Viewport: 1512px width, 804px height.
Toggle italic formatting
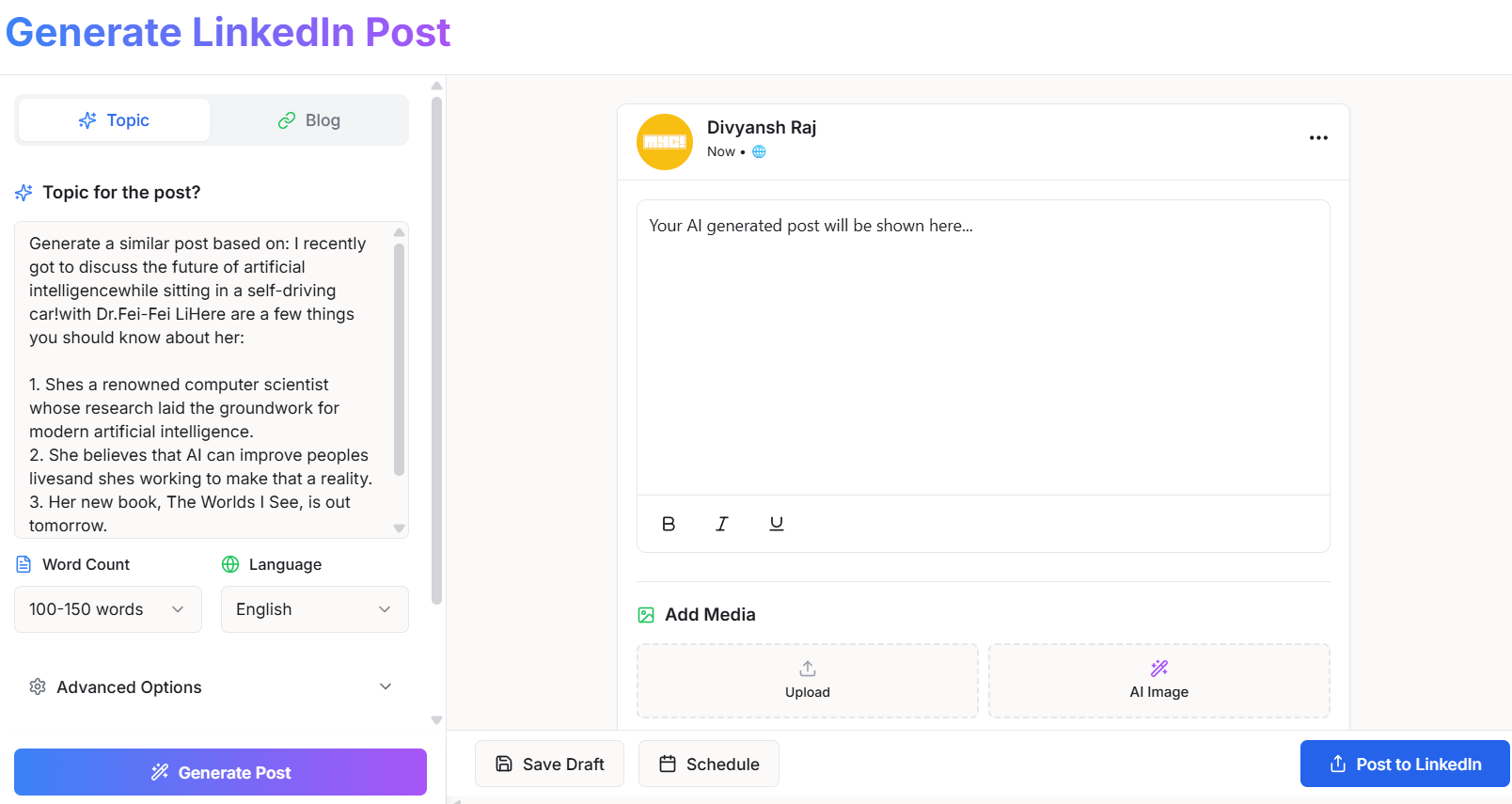tap(722, 524)
